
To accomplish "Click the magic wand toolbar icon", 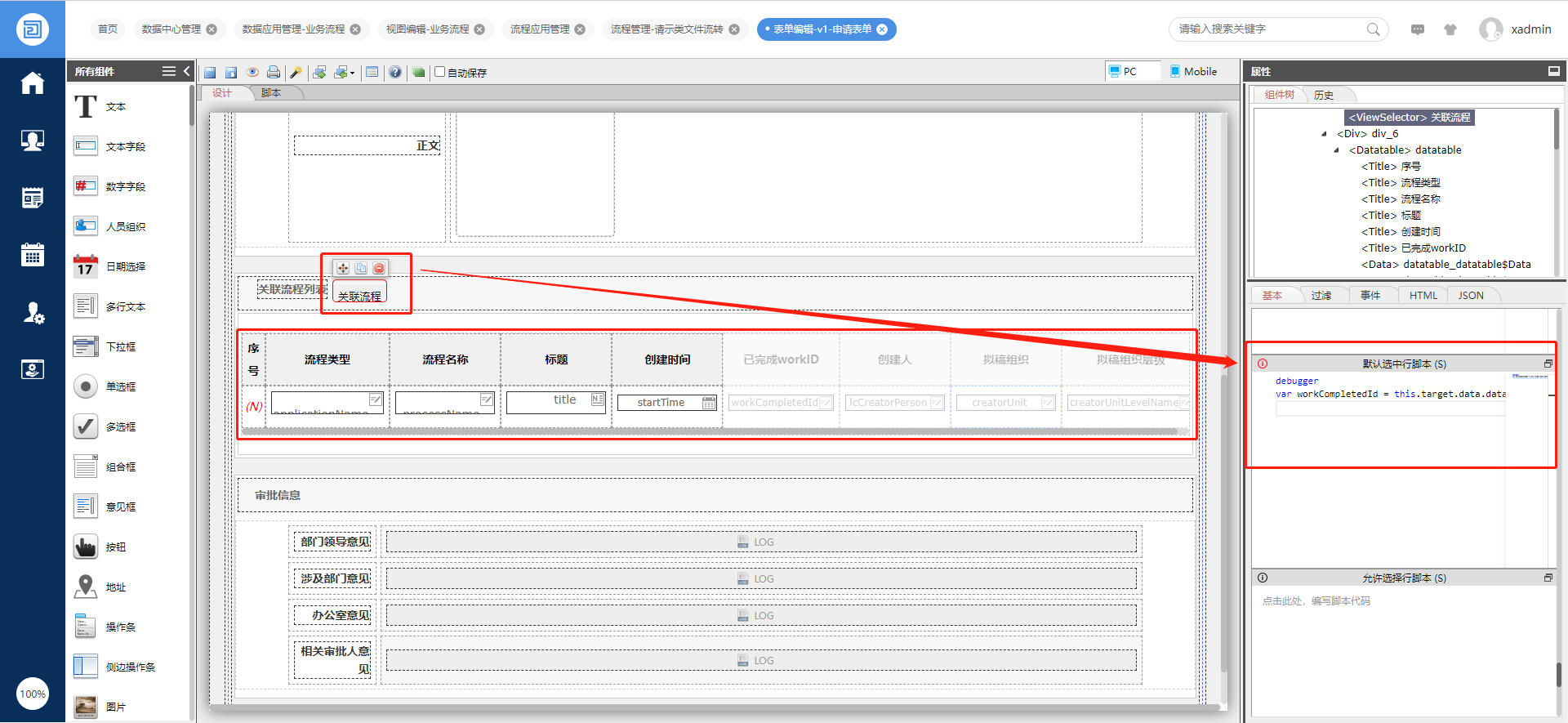I will [x=296, y=73].
